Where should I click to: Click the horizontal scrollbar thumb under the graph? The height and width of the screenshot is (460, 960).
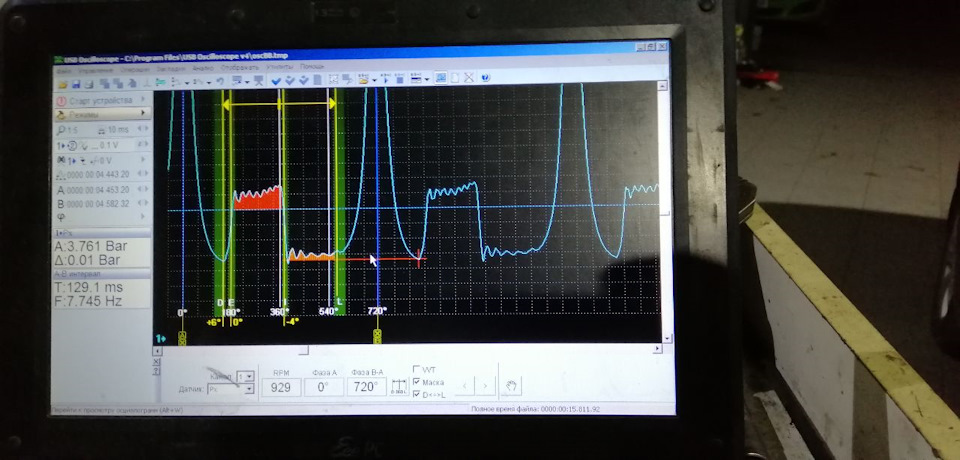303,350
